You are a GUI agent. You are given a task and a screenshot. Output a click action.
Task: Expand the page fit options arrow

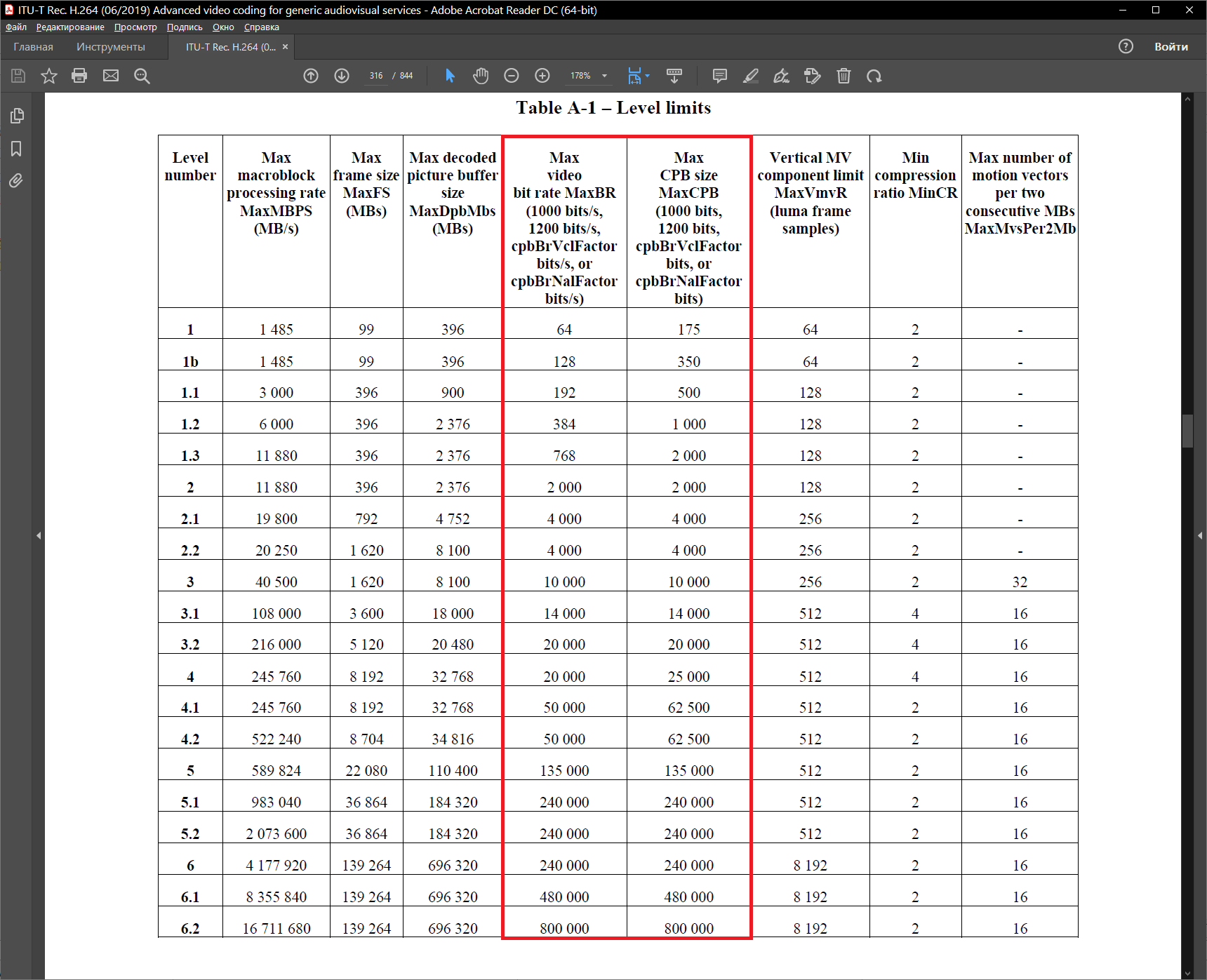point(647,76)
